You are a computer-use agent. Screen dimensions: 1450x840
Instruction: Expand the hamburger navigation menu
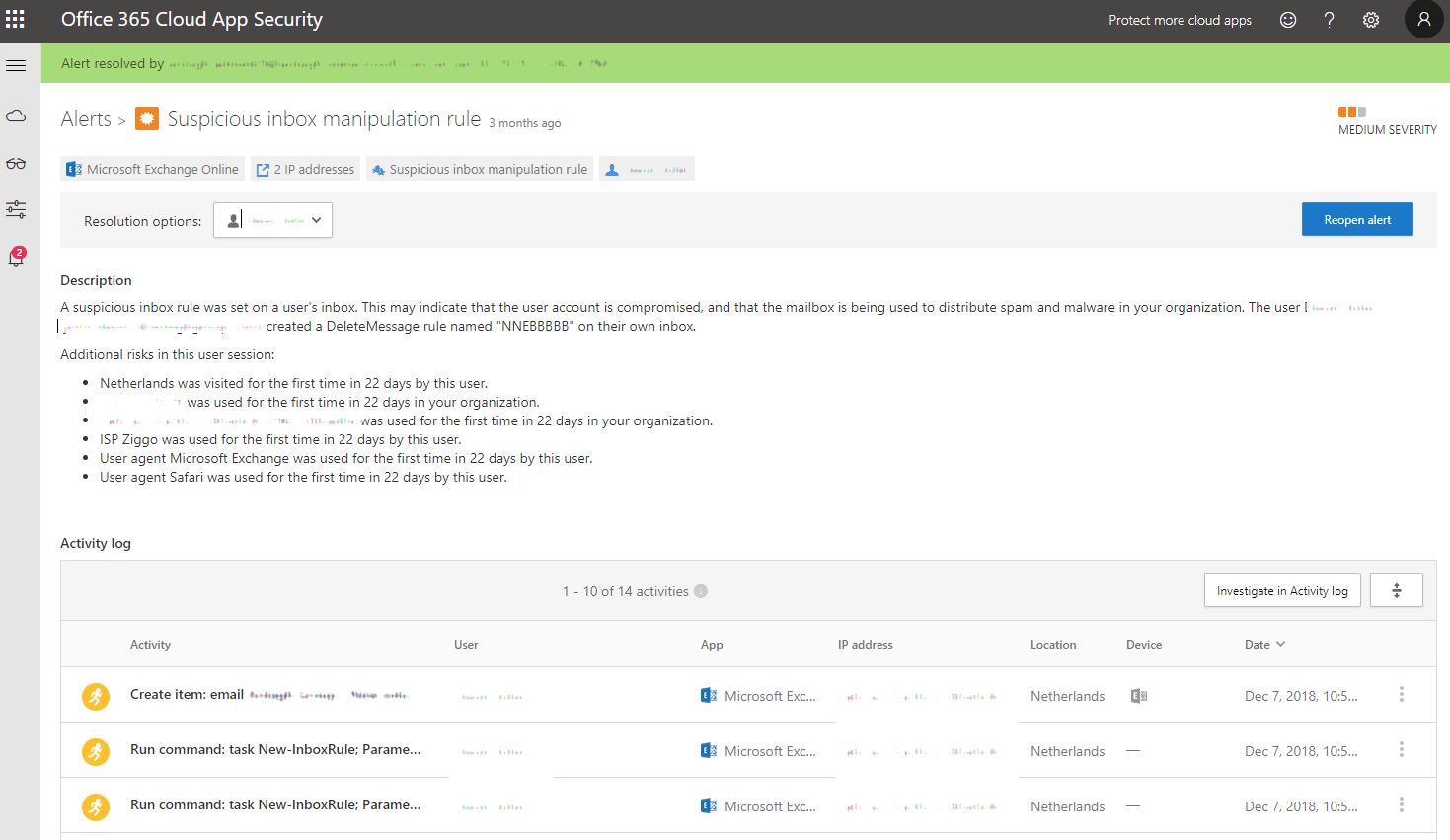tap(16, 66)
